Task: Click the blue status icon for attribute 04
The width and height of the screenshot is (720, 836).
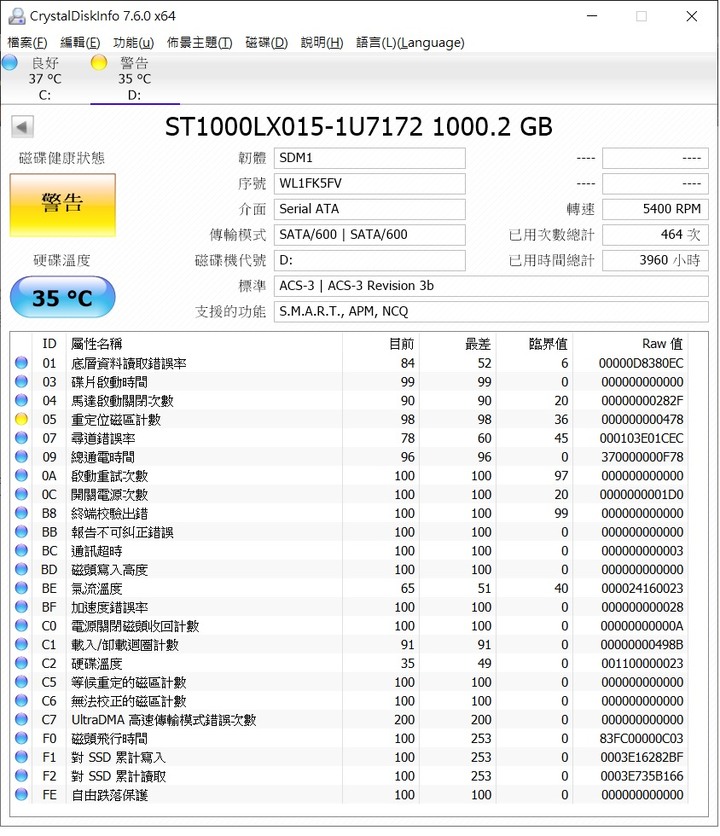Action: (21, 400)
